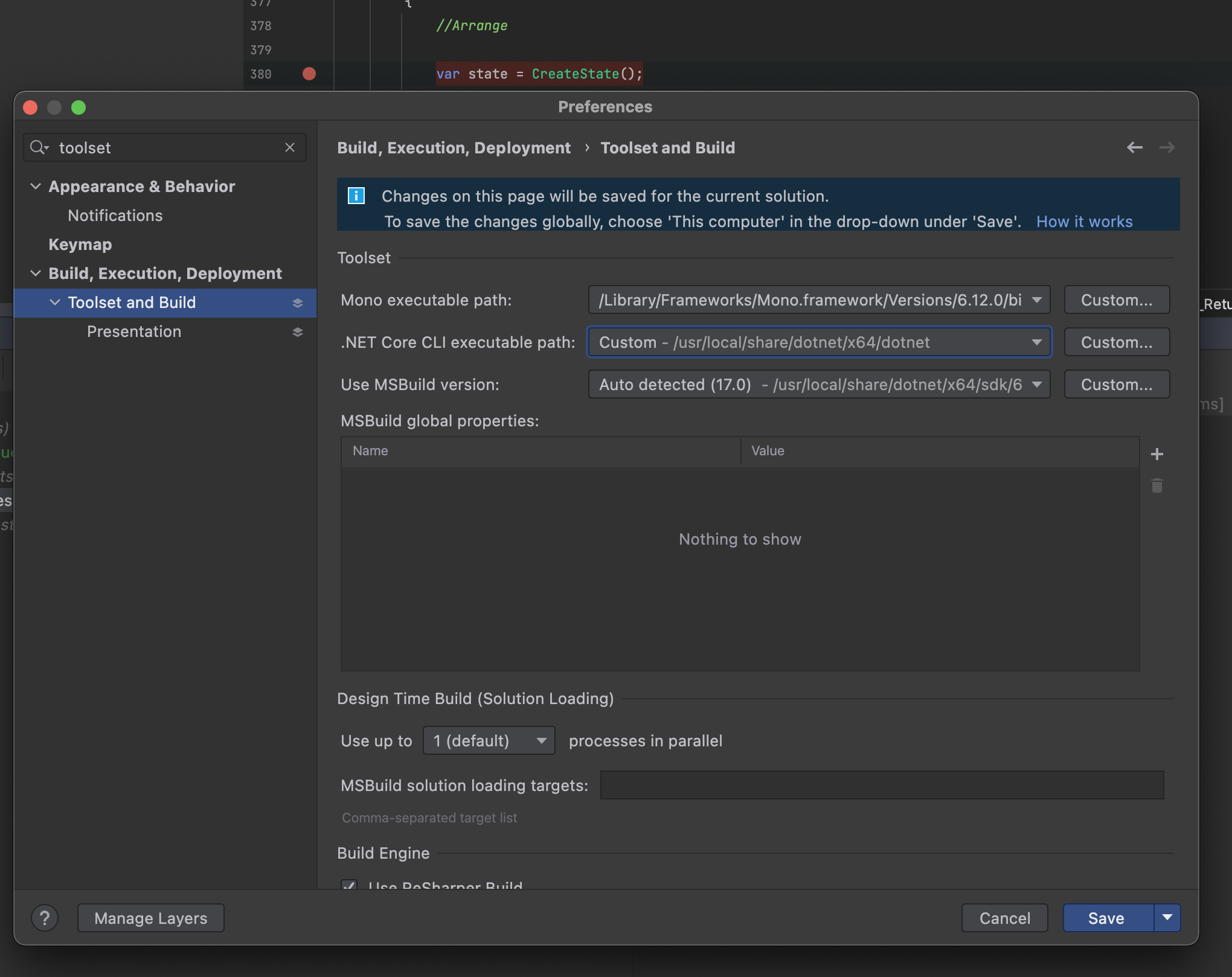Delete selected MSBuild property with trash icon
The image size is (1232, 977).
[x=1157, y=485]
